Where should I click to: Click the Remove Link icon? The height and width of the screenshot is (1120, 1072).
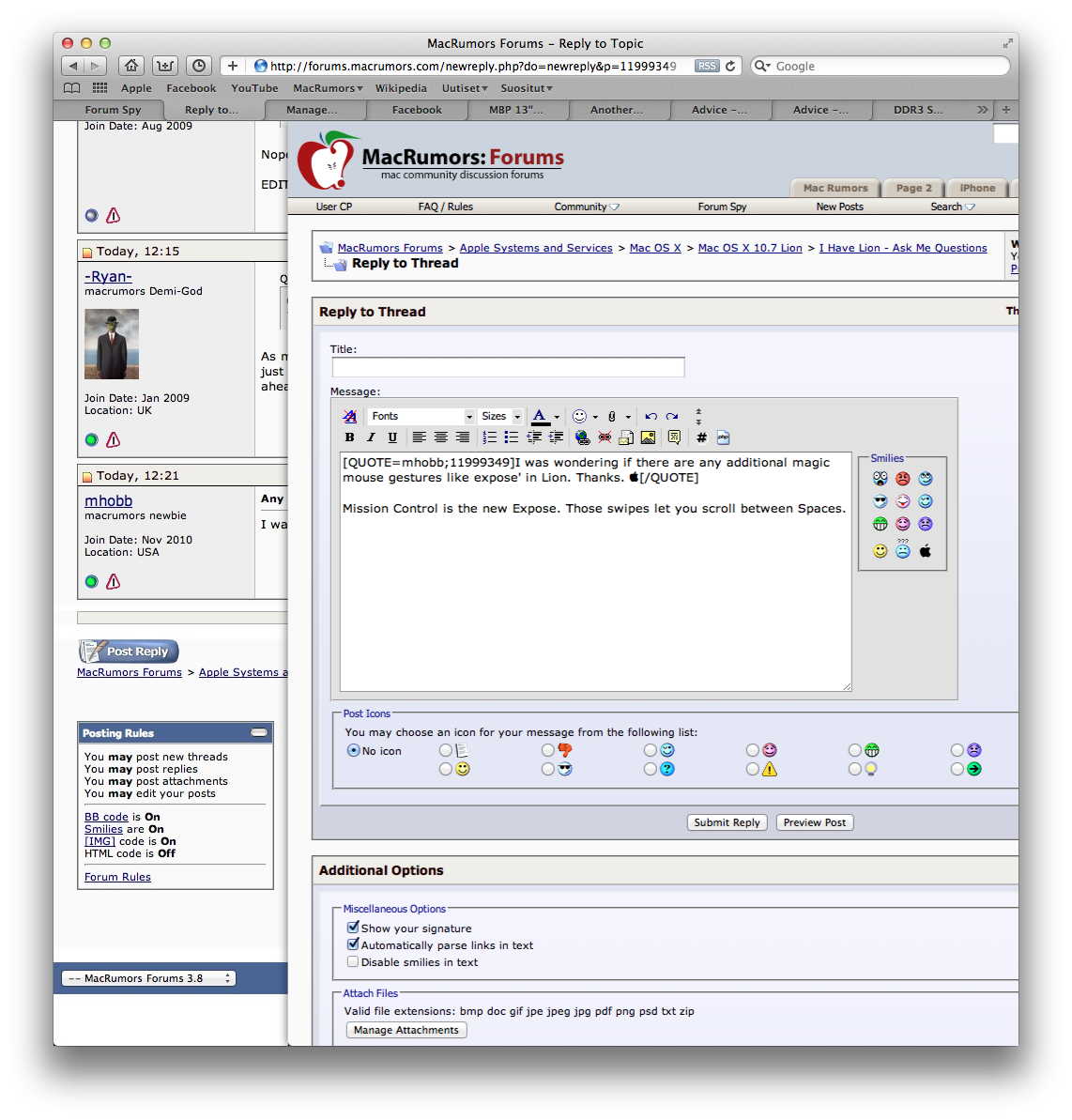pos(605,437)
